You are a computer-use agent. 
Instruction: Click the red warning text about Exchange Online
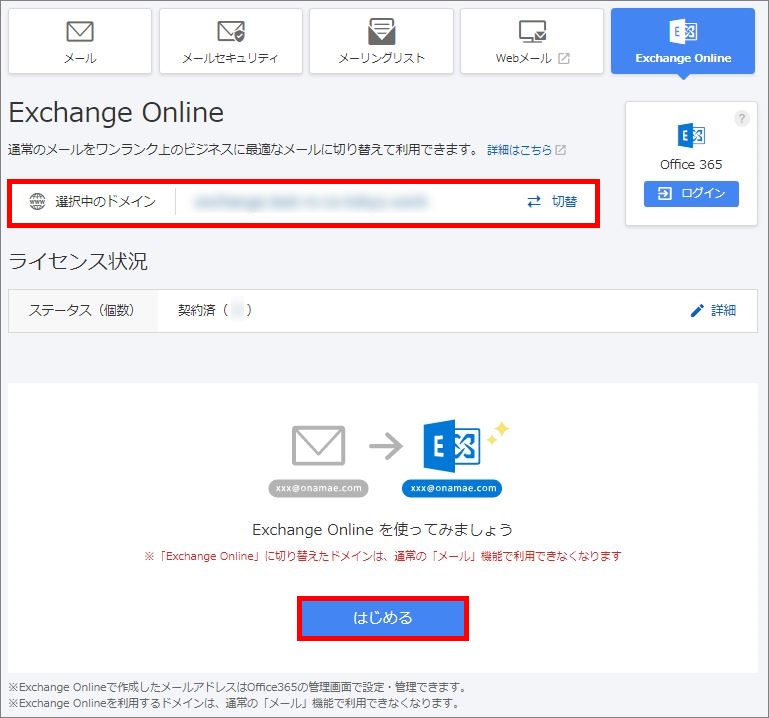pos(383,556)
